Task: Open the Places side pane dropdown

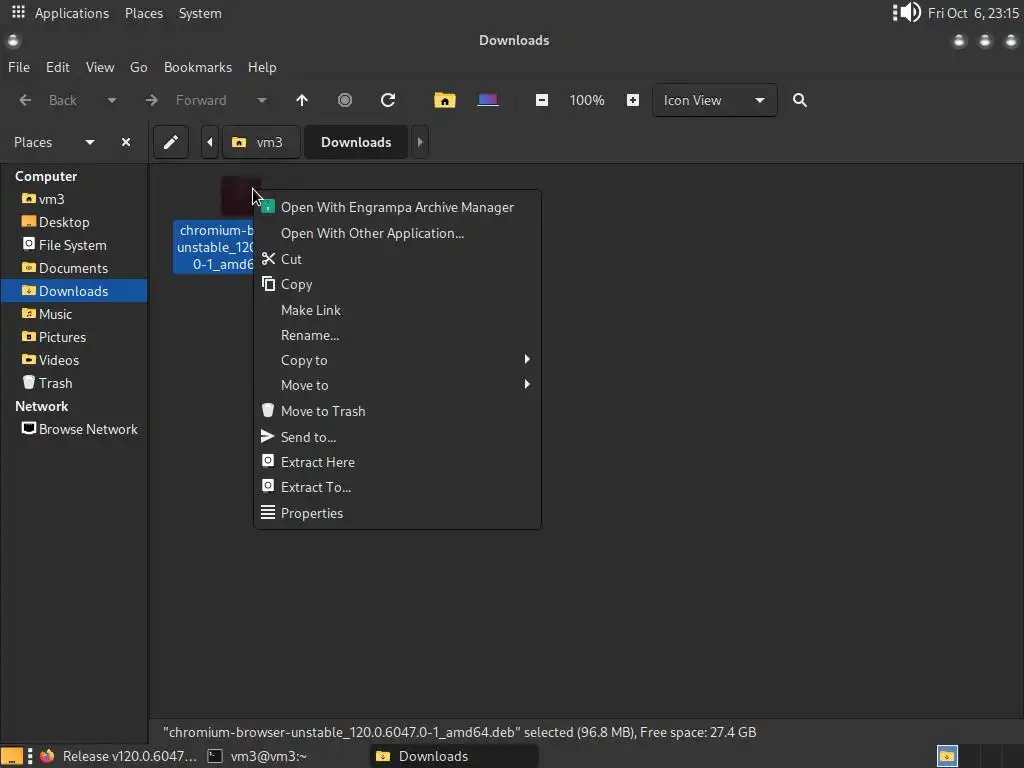Action: point(90,142)
